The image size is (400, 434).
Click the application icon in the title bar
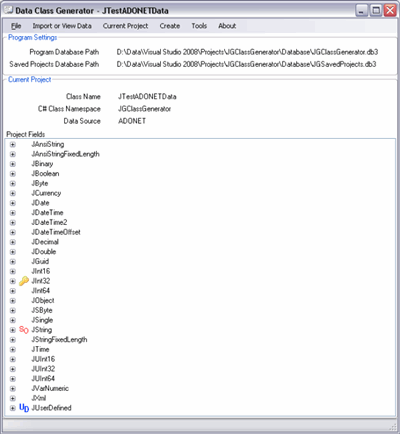pyautogui.click(x=8, y=10)
